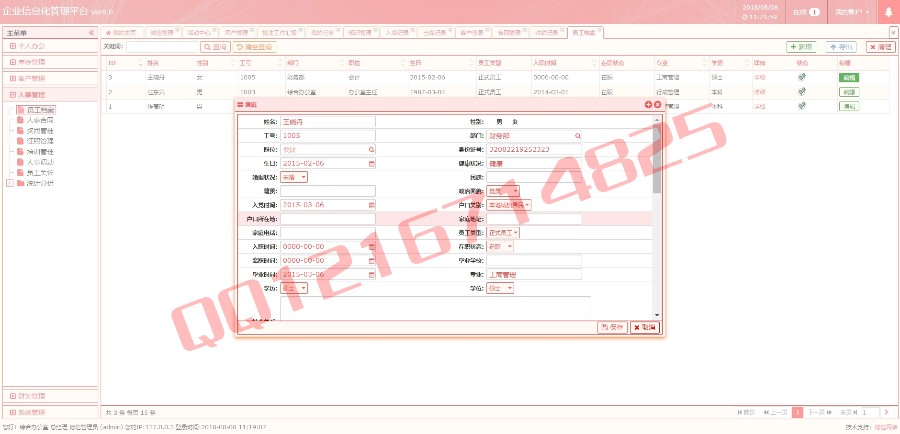Open the 政治面貌 dropdown

point(503,191)
